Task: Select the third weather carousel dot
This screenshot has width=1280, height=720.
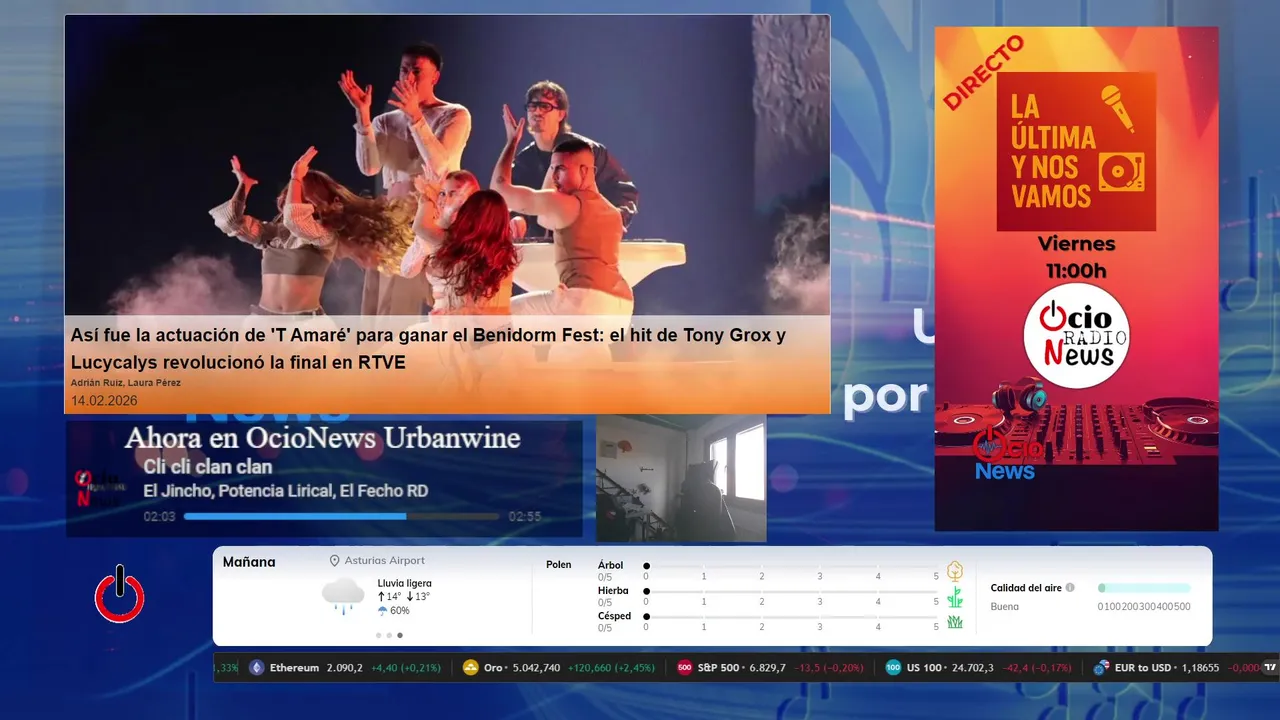Action: pyautogui.click(x=400, y=635)
